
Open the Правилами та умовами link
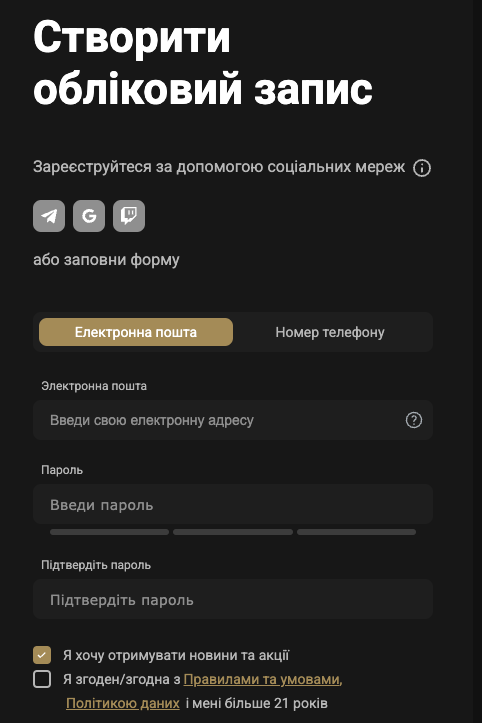tap(263, 679)
